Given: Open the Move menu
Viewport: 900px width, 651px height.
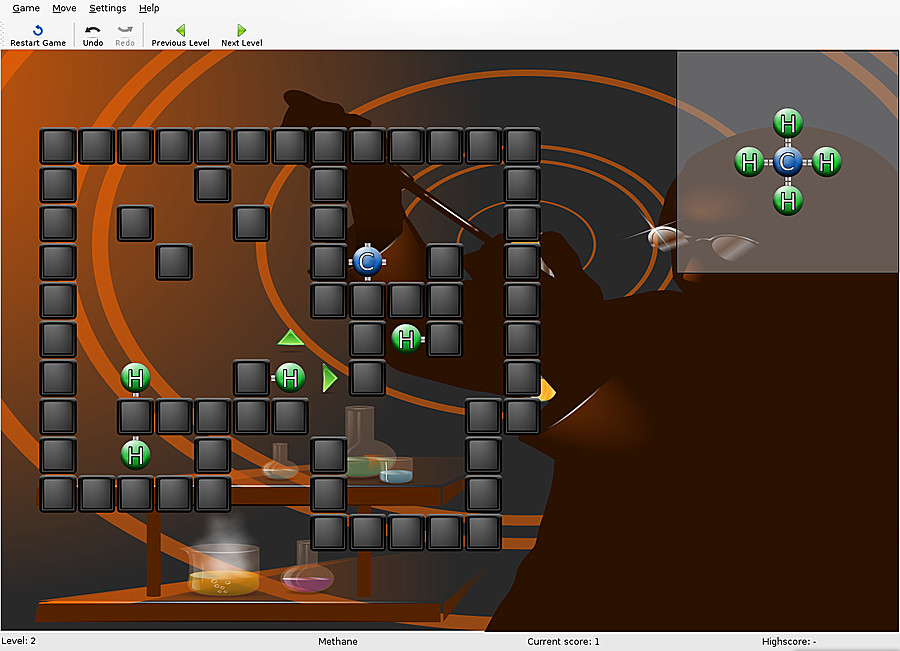Looking at the screenshot, I should (64, 8).
